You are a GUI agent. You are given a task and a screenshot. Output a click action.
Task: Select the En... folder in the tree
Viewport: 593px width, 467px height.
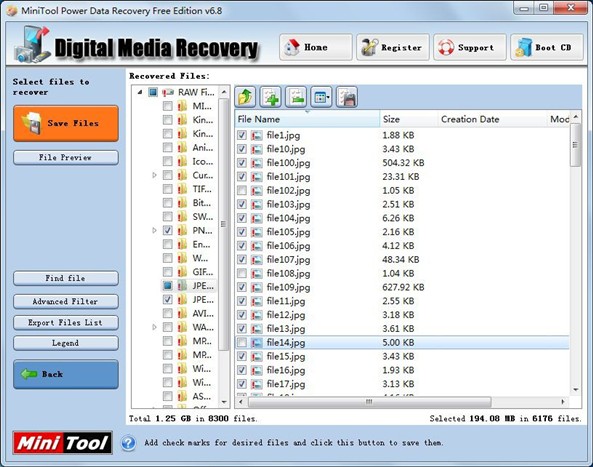tap(201, 244)
